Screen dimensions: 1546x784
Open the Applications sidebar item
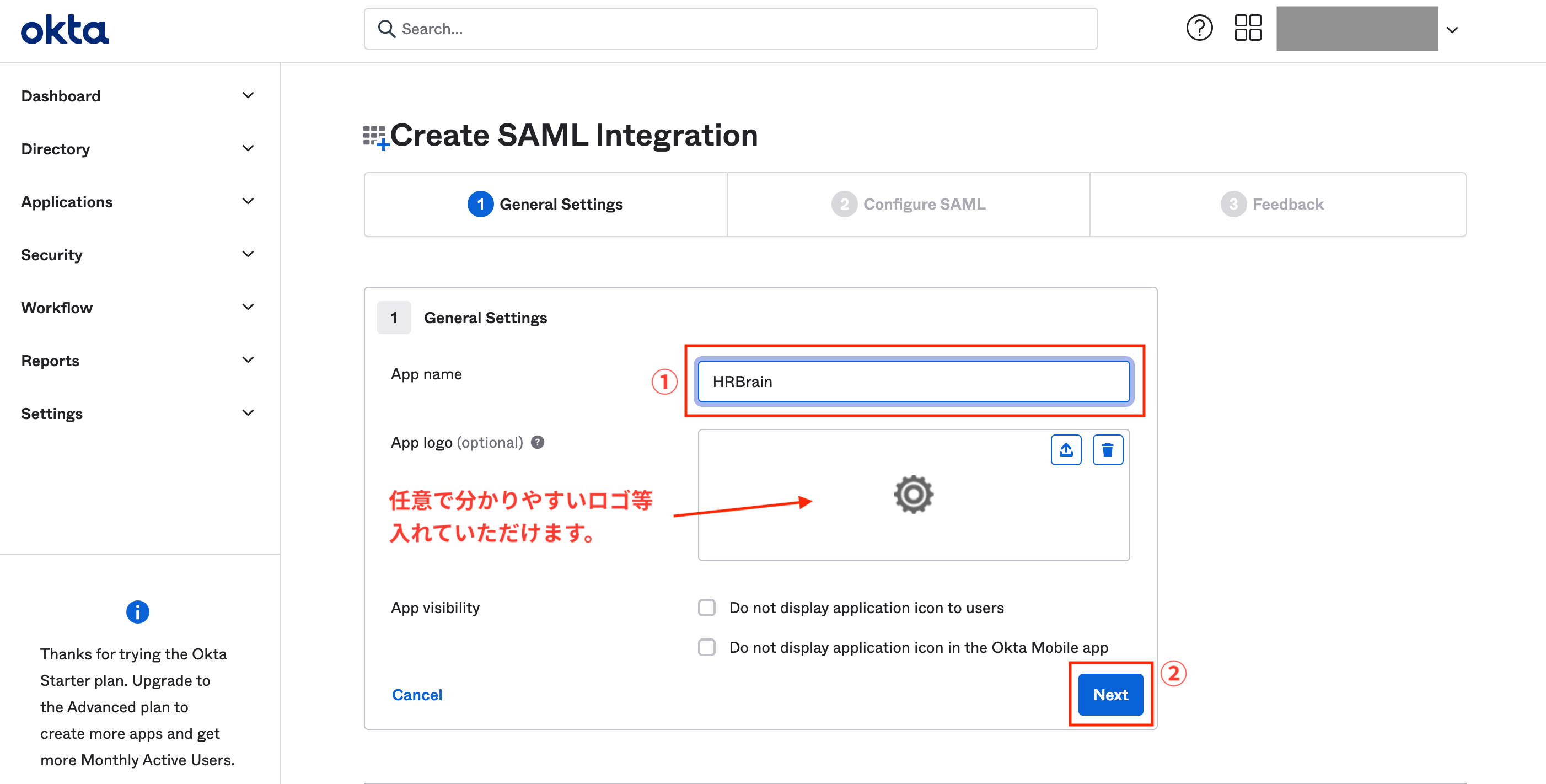pos(138,202)
